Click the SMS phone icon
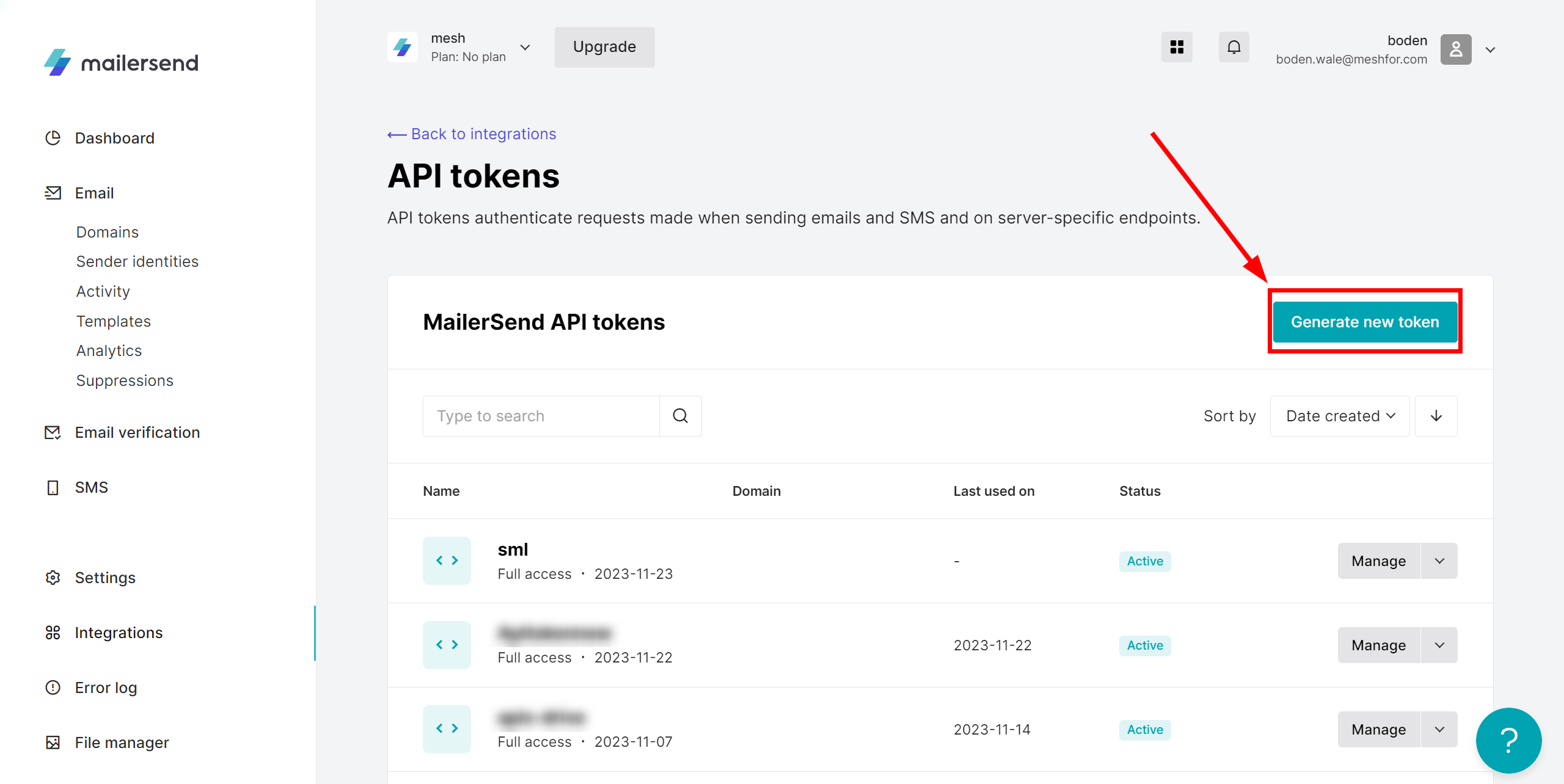Image resolution: width=1564 pixels, height=784 pixels. (53, 487)
